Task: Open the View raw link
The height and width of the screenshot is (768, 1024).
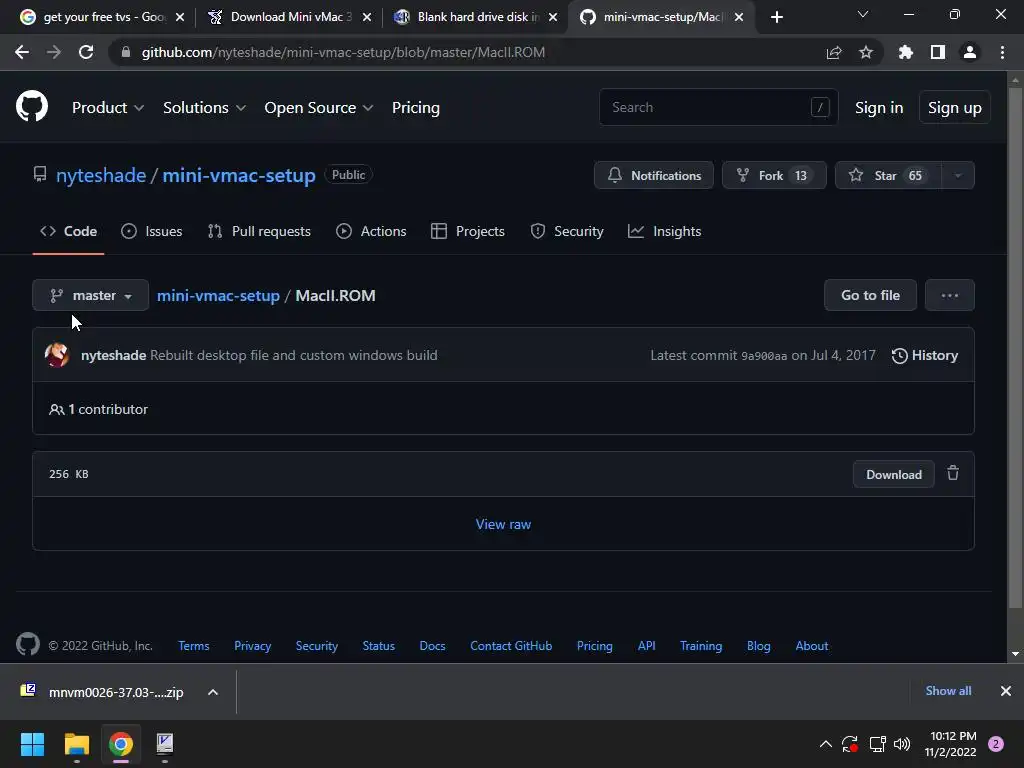Action: [x=503, y=524]
